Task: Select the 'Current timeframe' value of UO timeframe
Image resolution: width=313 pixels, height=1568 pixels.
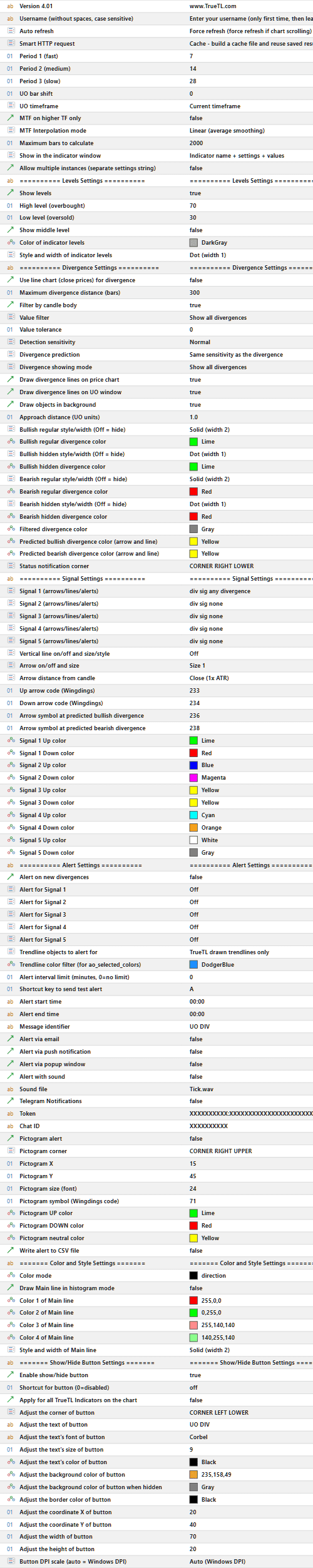Action: point(215,106)
